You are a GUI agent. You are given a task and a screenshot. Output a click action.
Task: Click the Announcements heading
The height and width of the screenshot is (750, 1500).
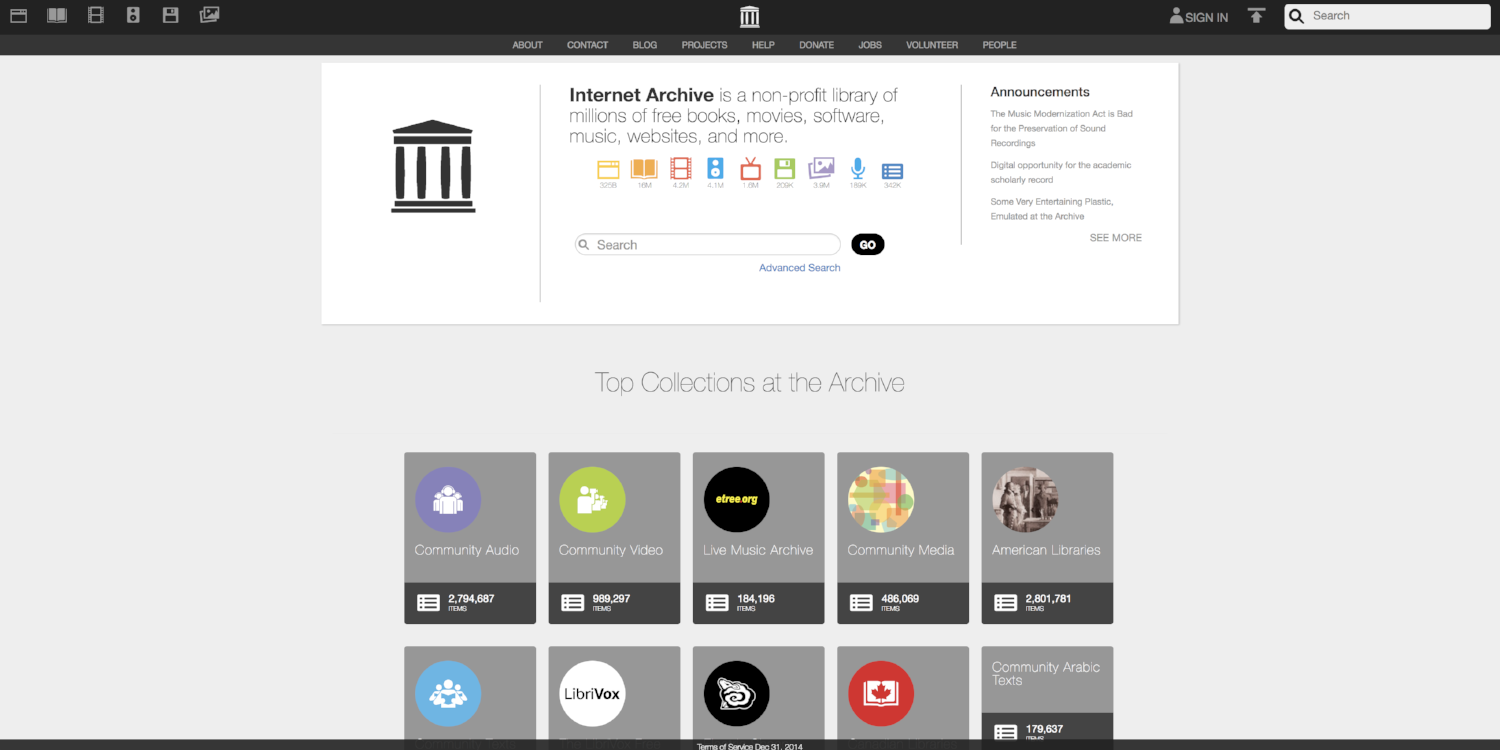1040,92
